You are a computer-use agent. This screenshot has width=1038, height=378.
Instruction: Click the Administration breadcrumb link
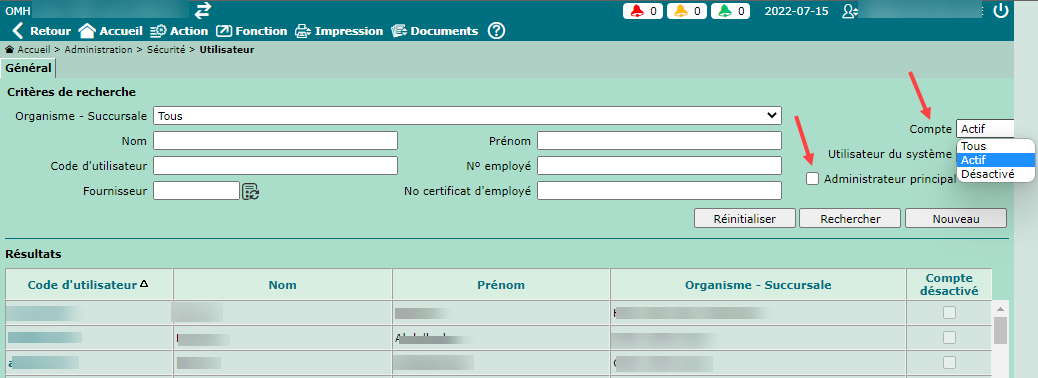pos(98,50)
